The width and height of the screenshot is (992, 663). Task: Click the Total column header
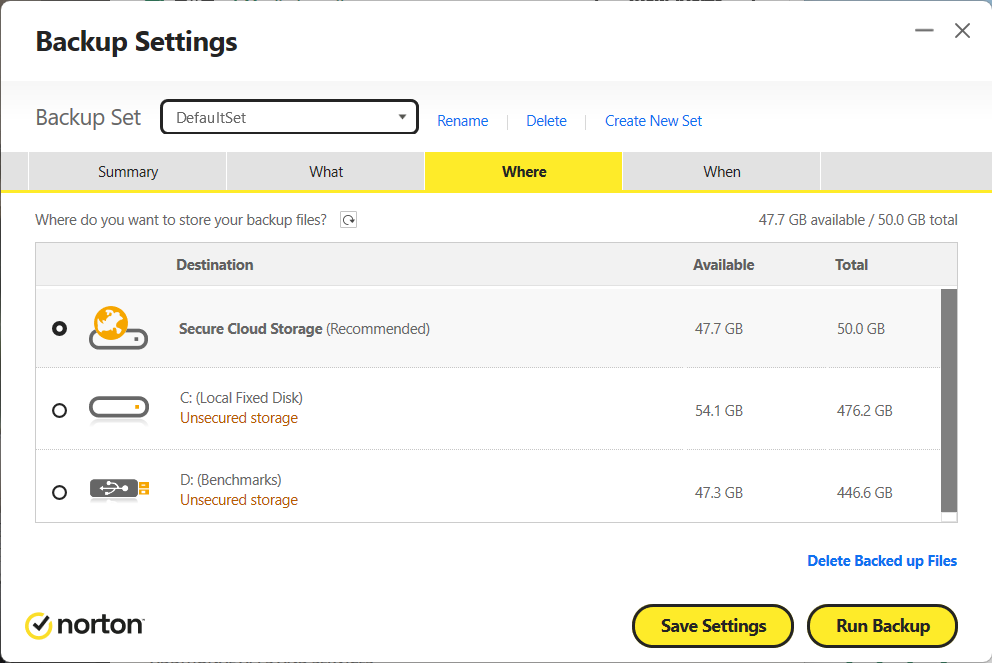coord(852,265)
